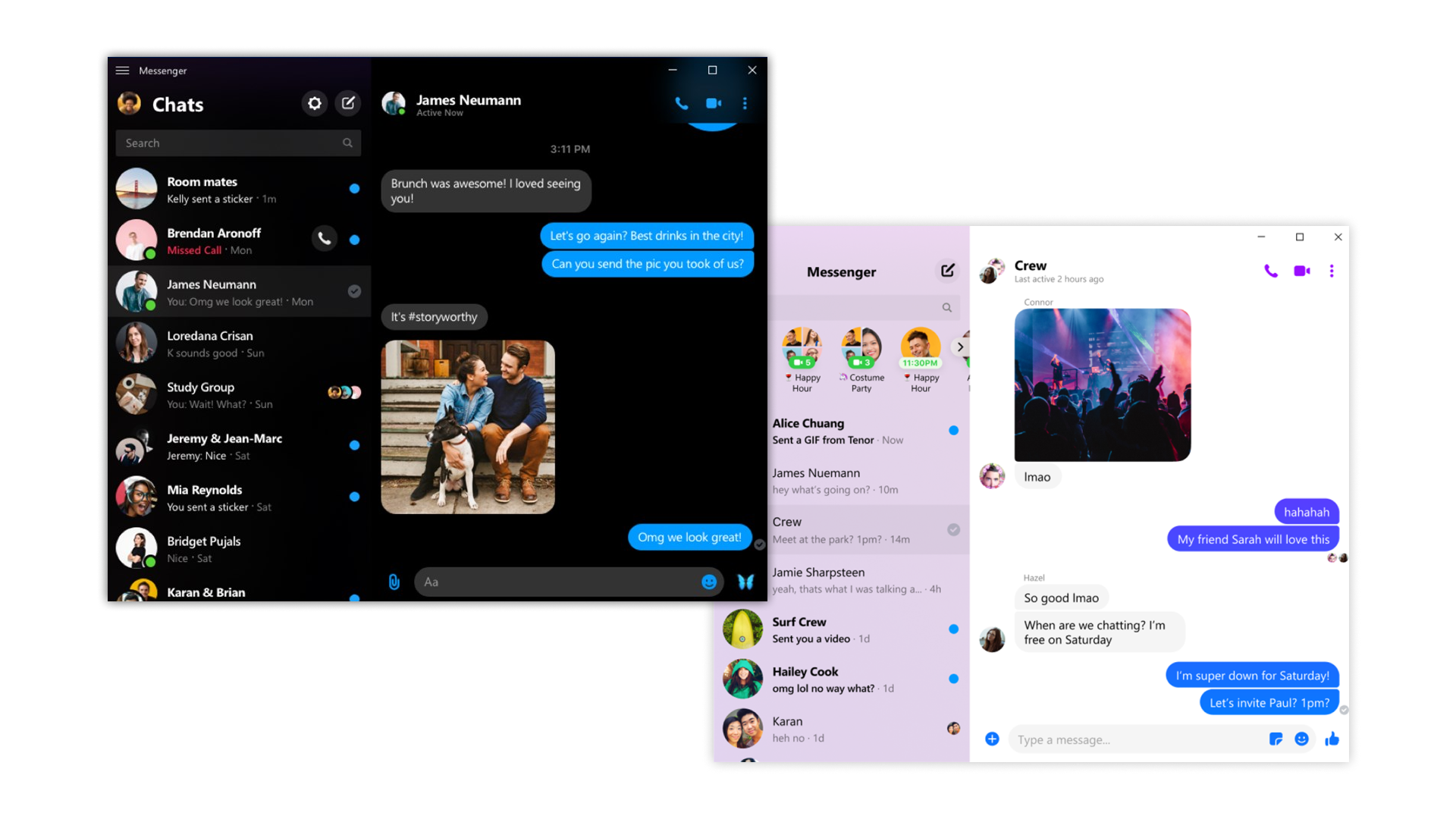Image resolution: width=1456 pixels, height=819 pixels.
Task: Show more rooms with right chevron
Action: click(x=960, y=347)
